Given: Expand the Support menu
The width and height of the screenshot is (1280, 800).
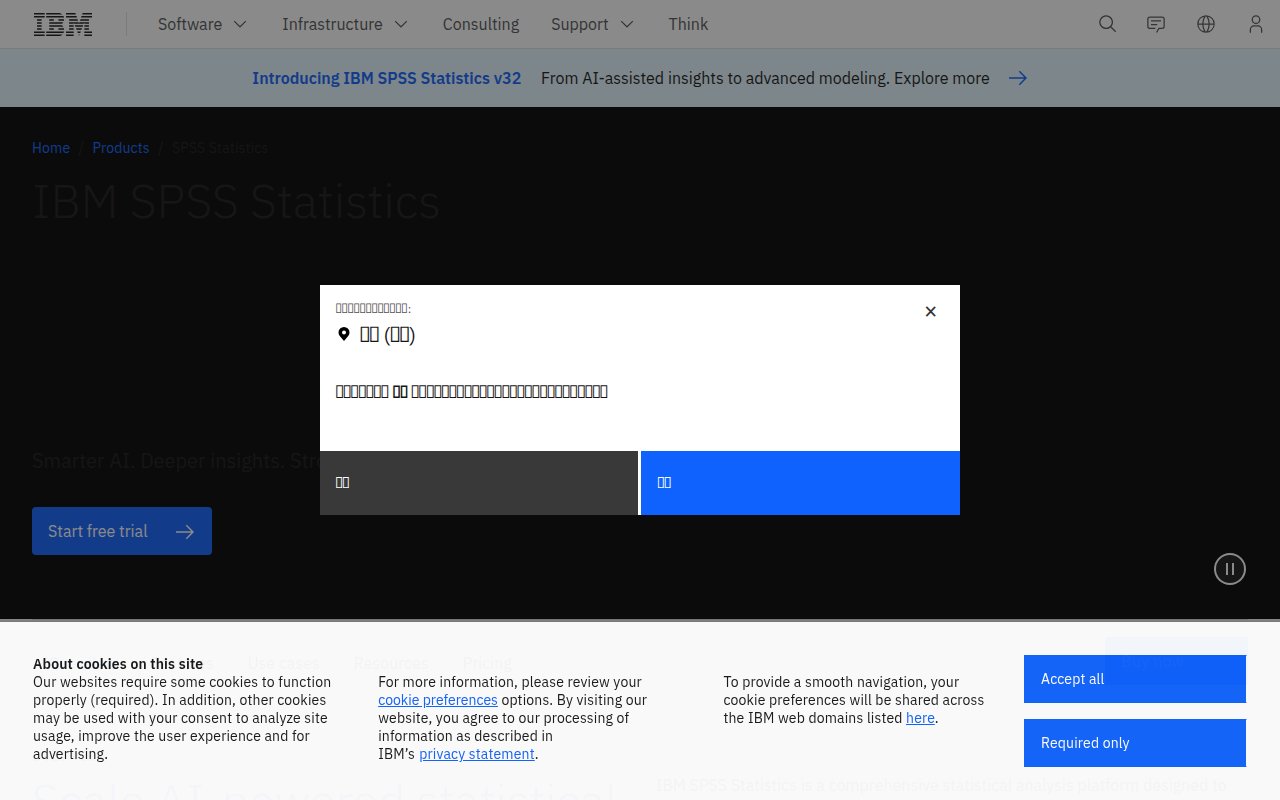Looking at the screenshot, I should point(593,24).
